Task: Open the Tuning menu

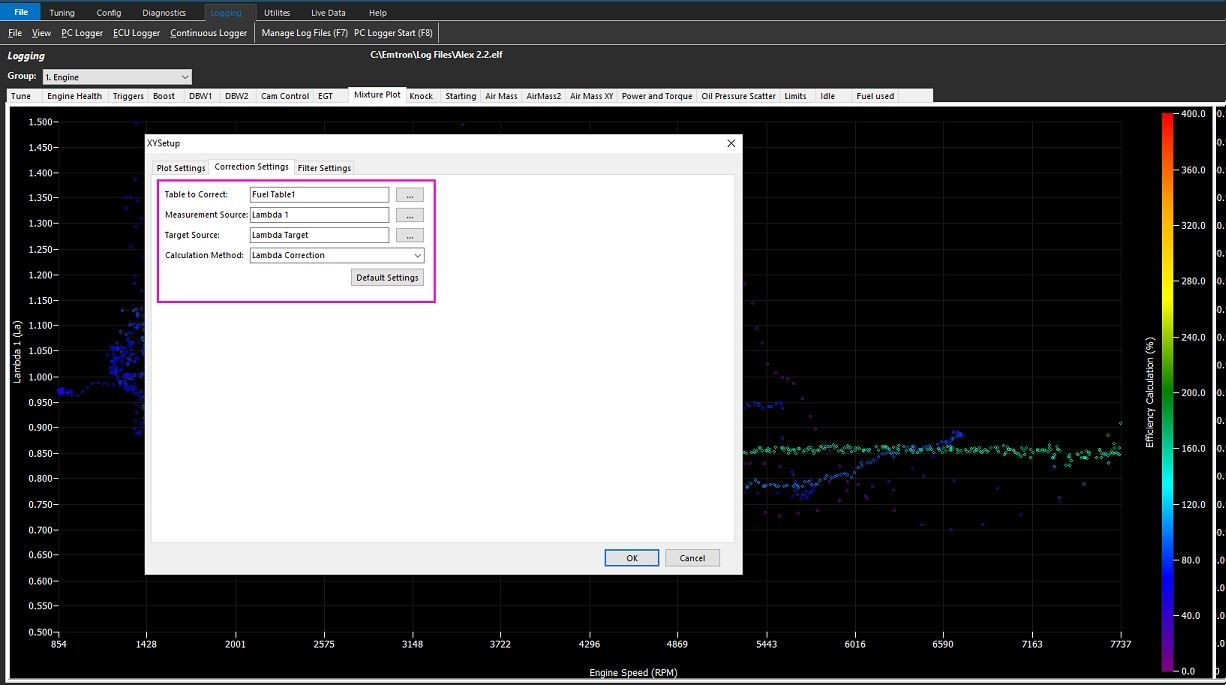Action: click(62, 13)
